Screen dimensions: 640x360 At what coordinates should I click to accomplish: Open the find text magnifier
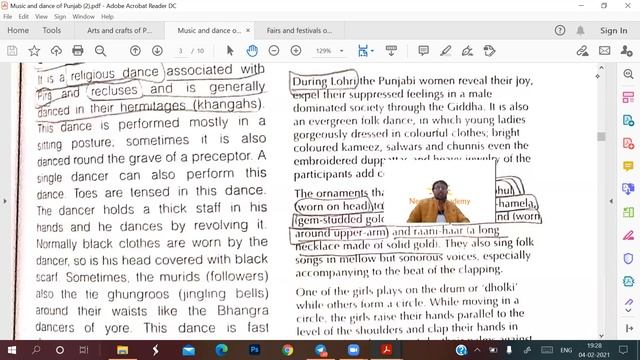100,51
